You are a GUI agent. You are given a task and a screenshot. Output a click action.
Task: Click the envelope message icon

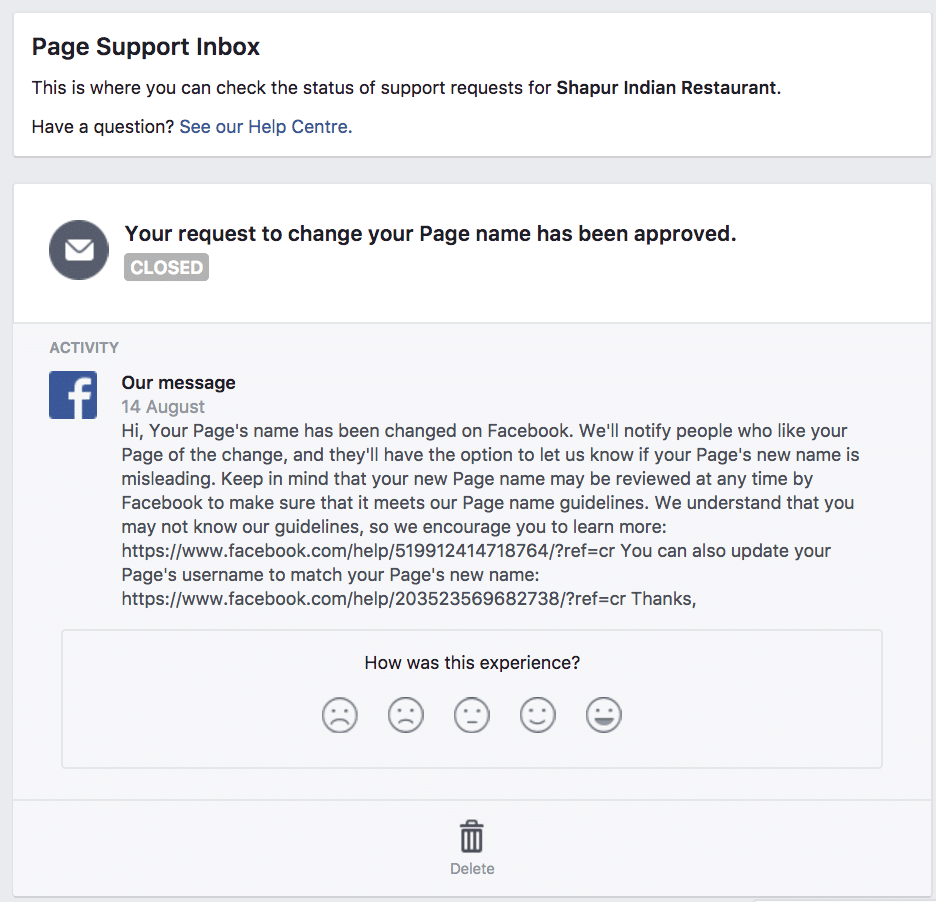click(x=79, y=250)
